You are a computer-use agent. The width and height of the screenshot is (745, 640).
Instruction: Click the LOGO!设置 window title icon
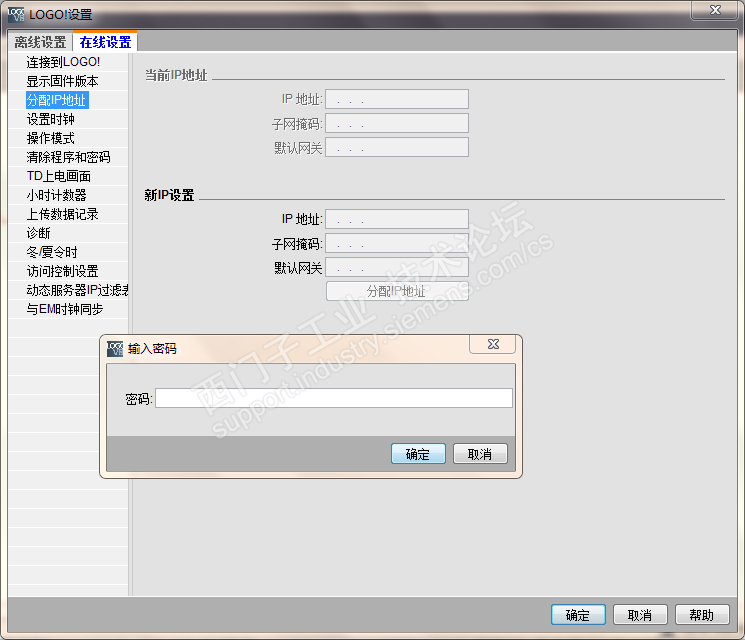point(16,14)
